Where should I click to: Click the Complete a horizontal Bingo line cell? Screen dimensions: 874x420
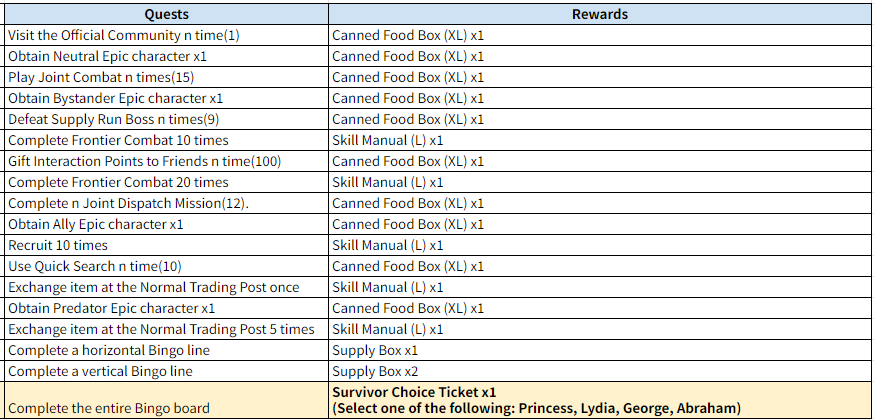(107, 350)
